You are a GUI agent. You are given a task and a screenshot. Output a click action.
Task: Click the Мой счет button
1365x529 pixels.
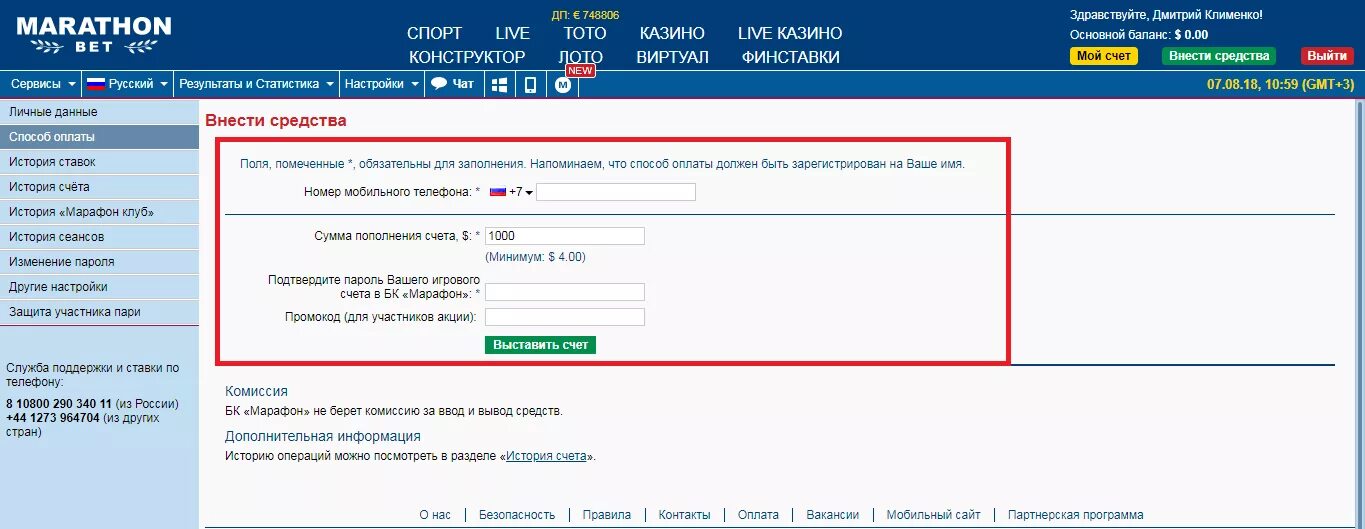click(x=1104, y=56)
